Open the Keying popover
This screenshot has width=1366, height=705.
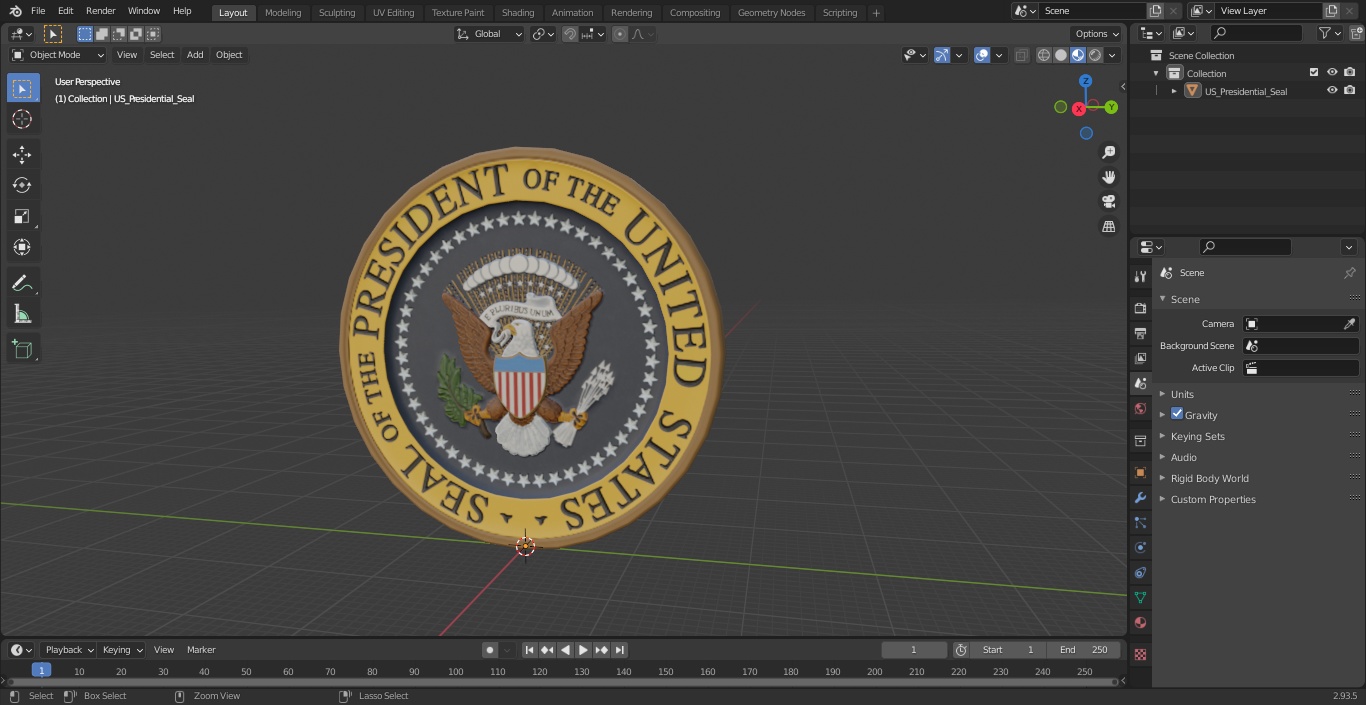click(122, 650)
